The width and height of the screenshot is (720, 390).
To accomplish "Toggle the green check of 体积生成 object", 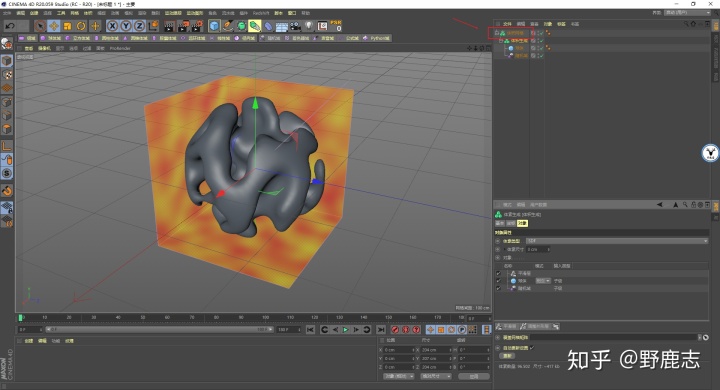I will [x=541, y=40].
